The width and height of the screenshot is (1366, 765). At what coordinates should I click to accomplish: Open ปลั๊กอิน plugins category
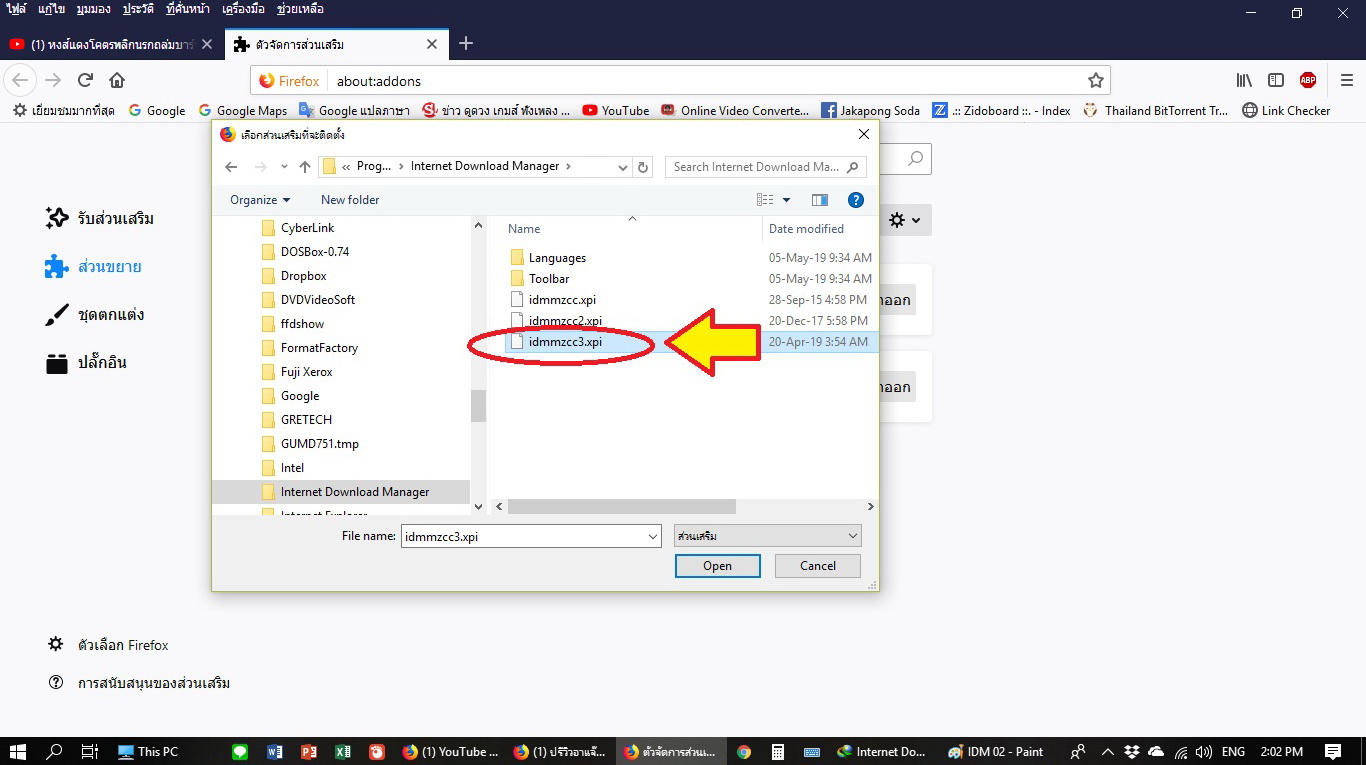pyautogui.click(x=86, y=363)
